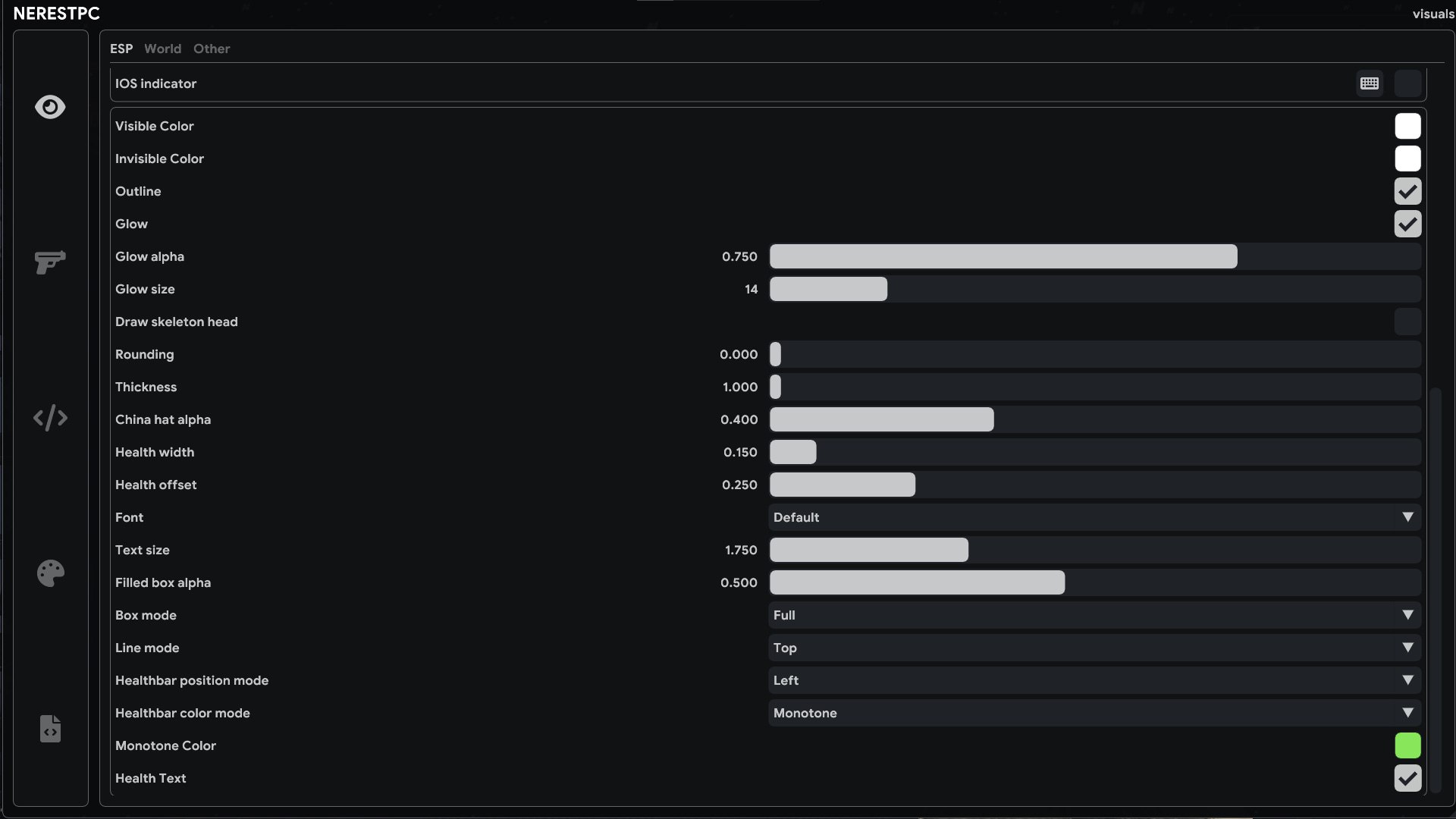This screenshot has height=819, width=1456.
Task: Open the Healthbar color mode dropdown
Action: 1094,714
